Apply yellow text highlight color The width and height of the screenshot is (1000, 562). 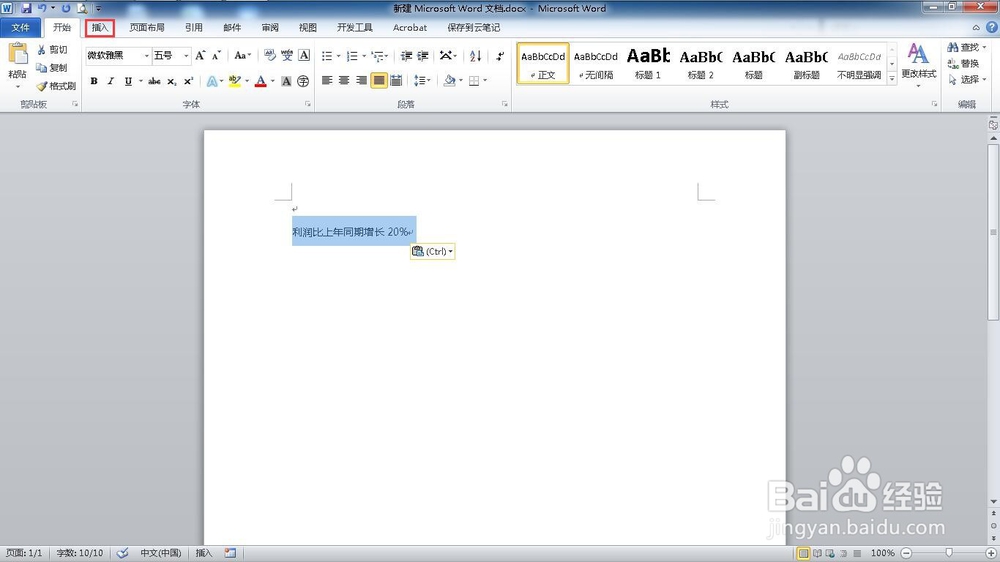235,81
